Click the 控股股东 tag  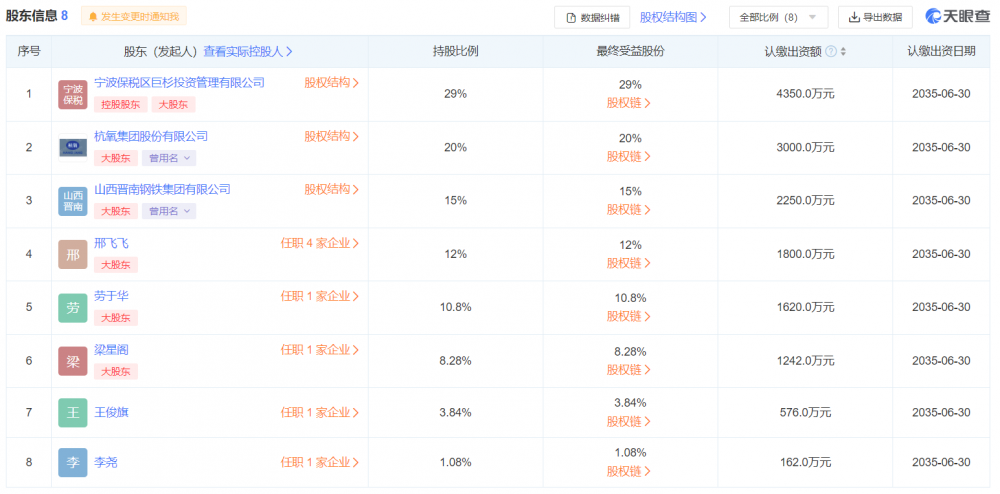pos(121,105)
